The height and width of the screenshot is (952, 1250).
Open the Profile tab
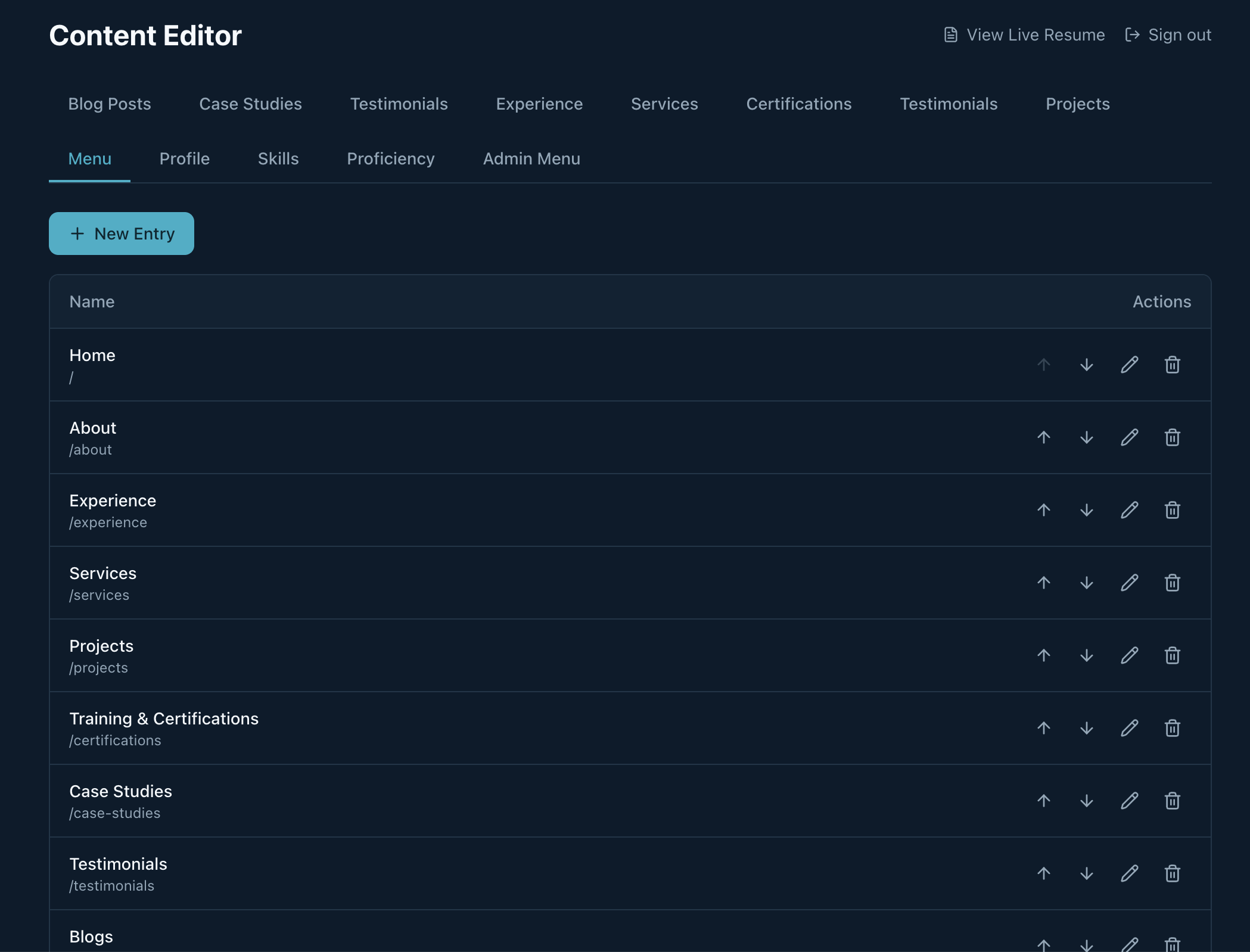point(185,158)
